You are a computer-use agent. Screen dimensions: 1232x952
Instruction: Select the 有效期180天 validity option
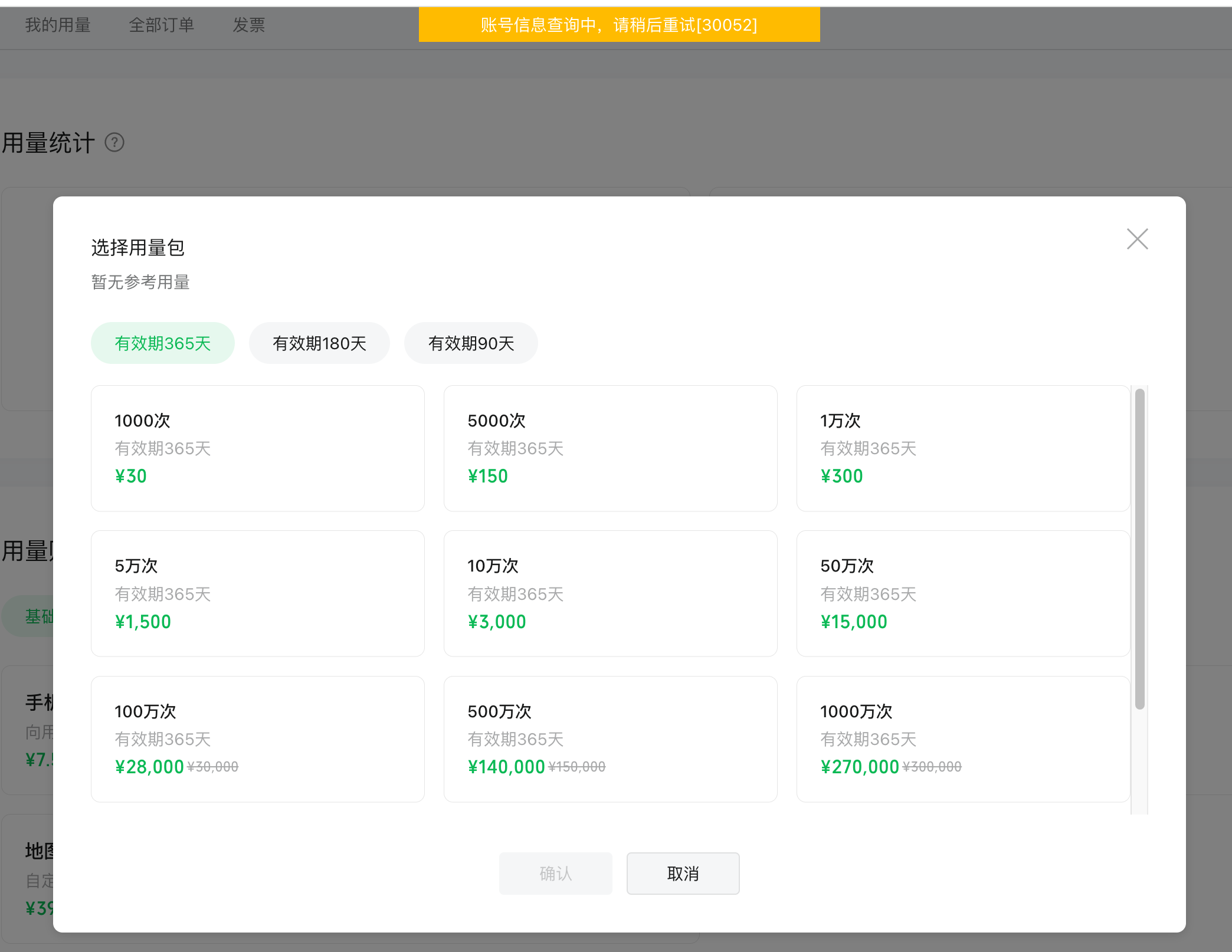tap(319, 343)
